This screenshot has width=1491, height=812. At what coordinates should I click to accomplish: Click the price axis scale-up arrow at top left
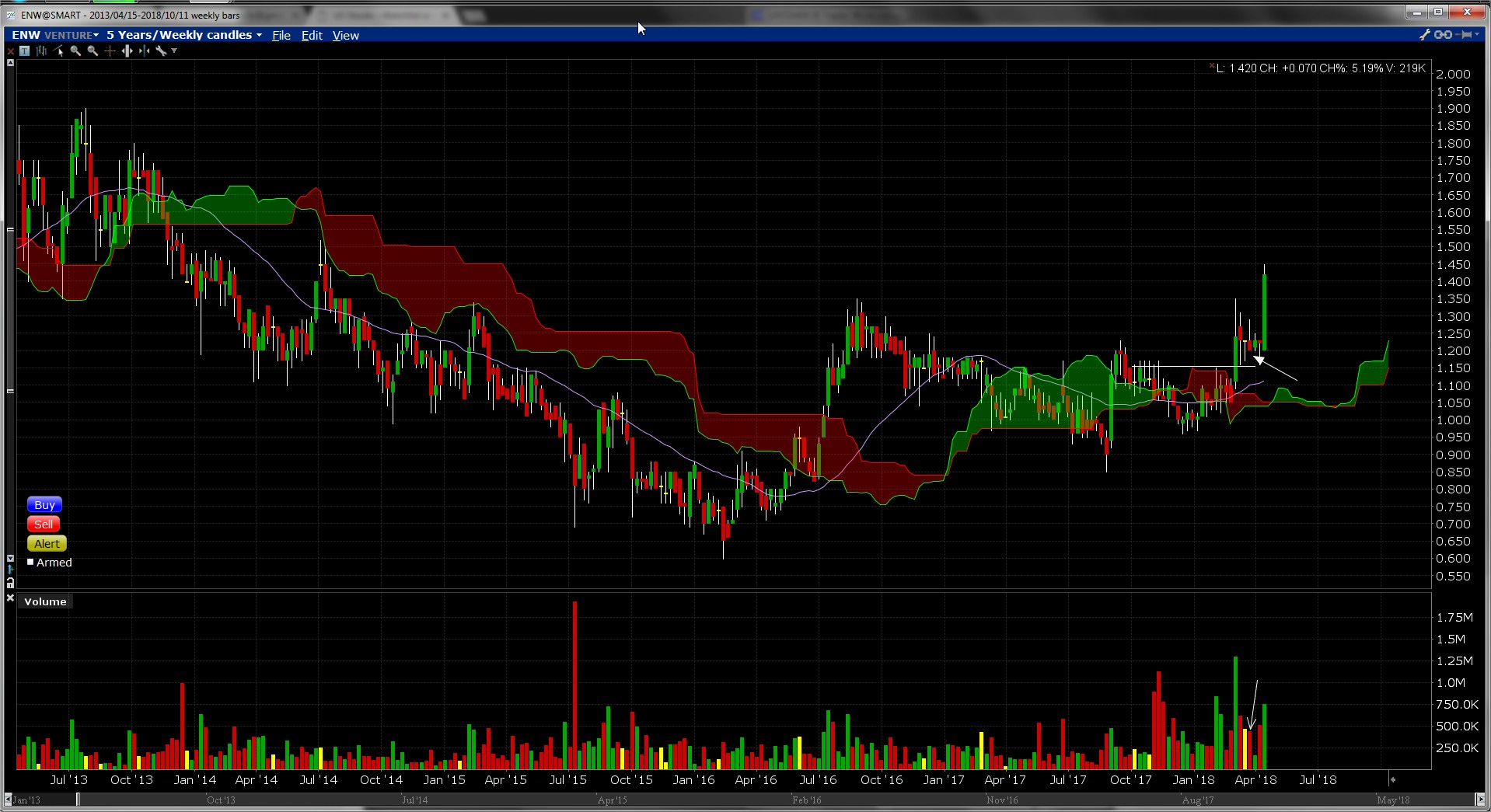[10, 63]
